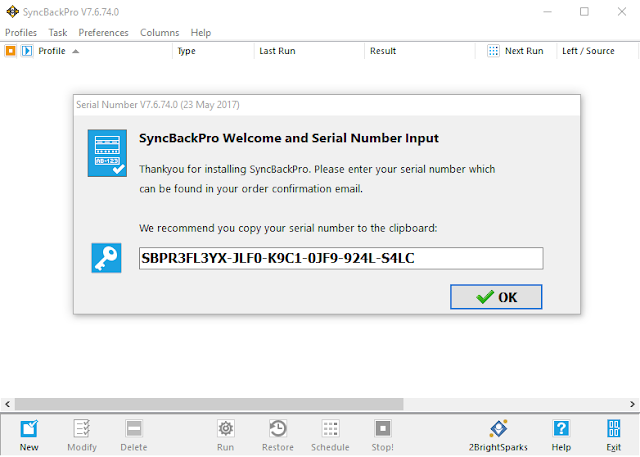640x457 pixels.
Task: Click the Last Run column header
Action: click(277, 51)
